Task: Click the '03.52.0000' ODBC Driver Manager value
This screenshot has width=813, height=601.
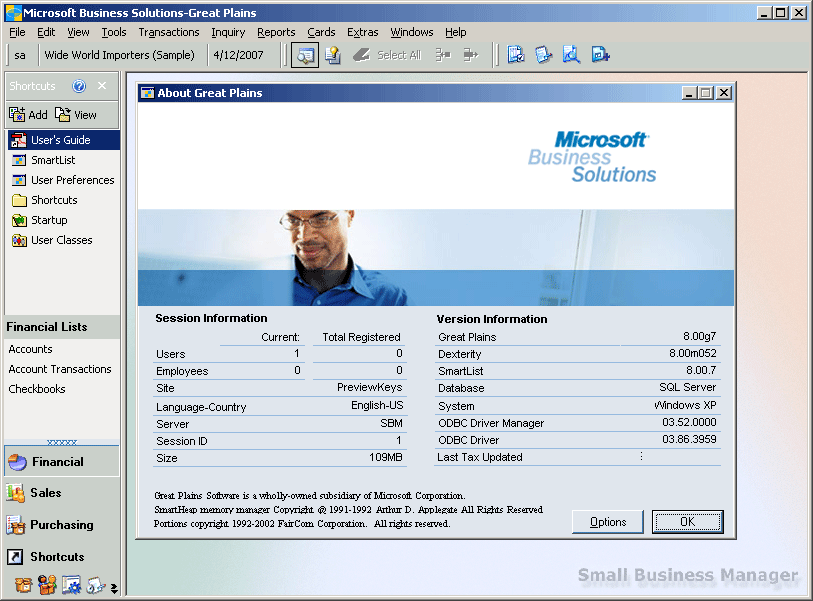Action: click(689, 422)
